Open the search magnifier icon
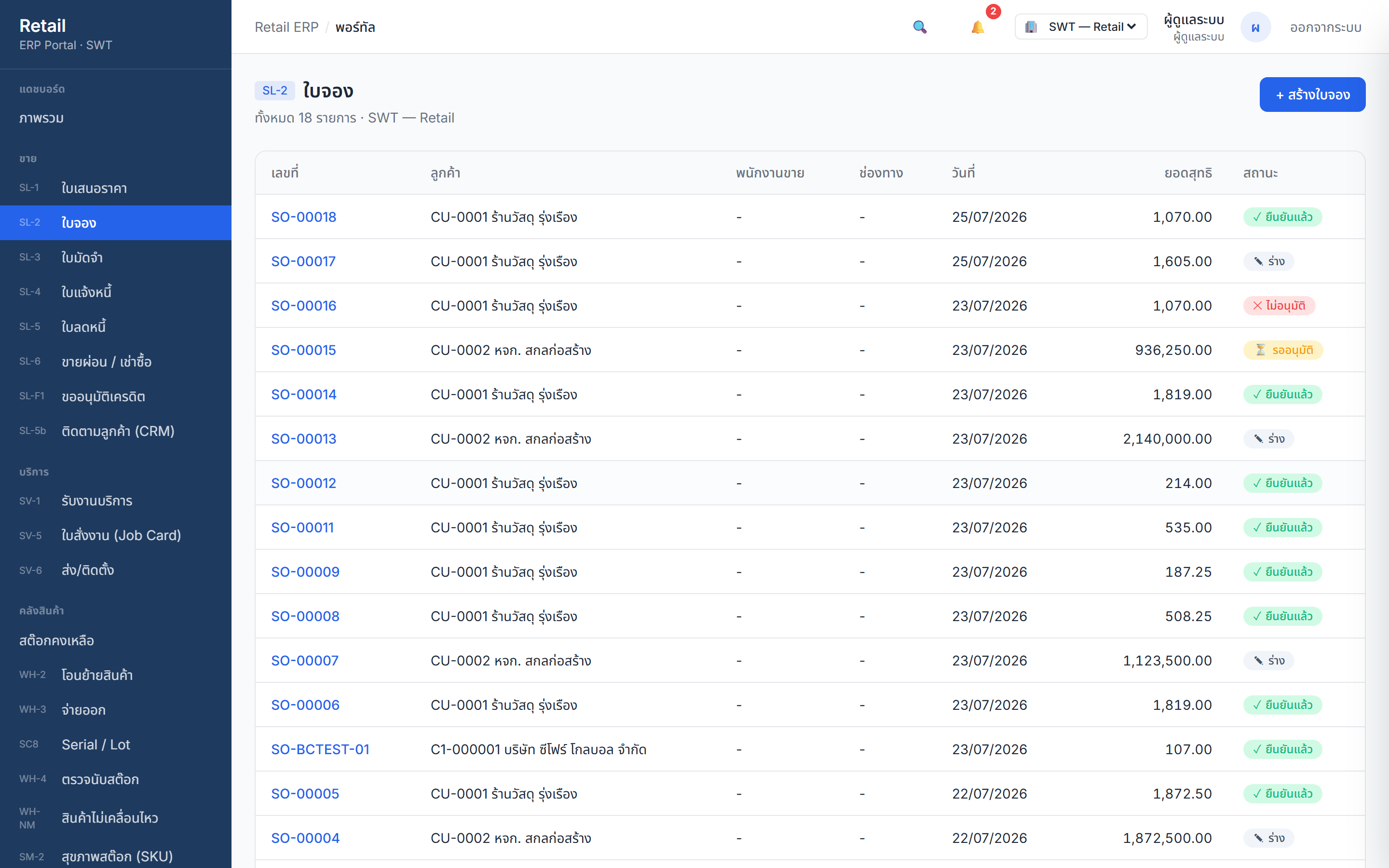 (920, 27)
